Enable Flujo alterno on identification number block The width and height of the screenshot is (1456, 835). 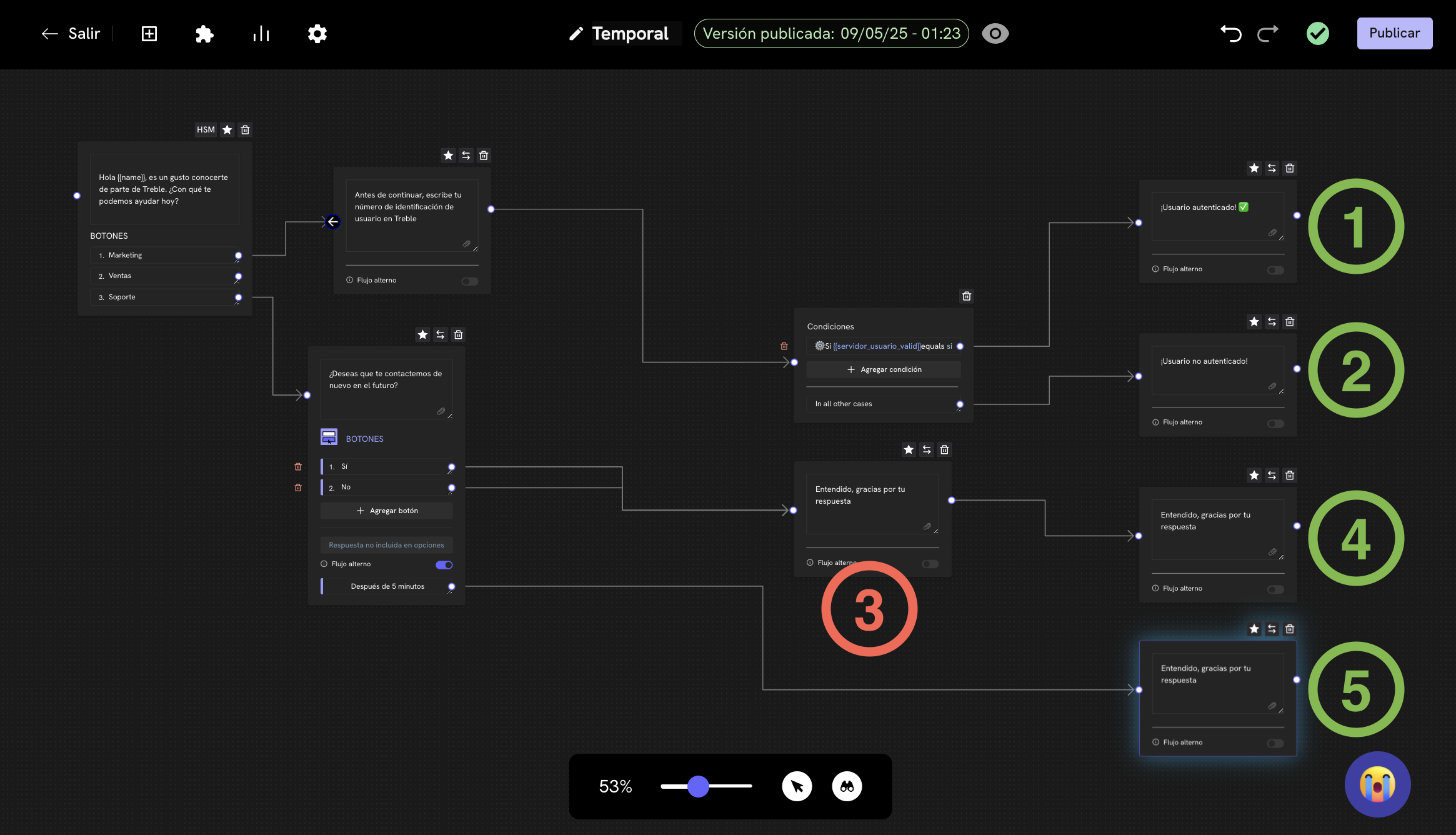point(470,281)
